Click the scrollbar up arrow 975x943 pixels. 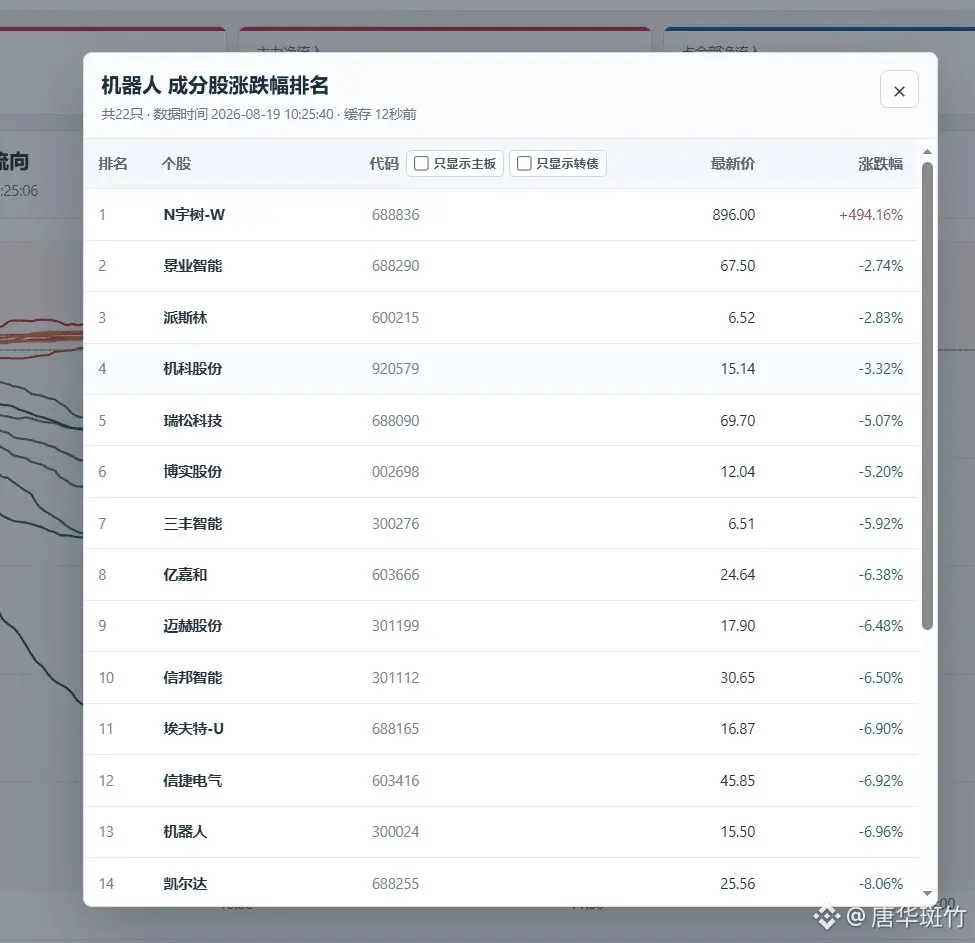927,152
